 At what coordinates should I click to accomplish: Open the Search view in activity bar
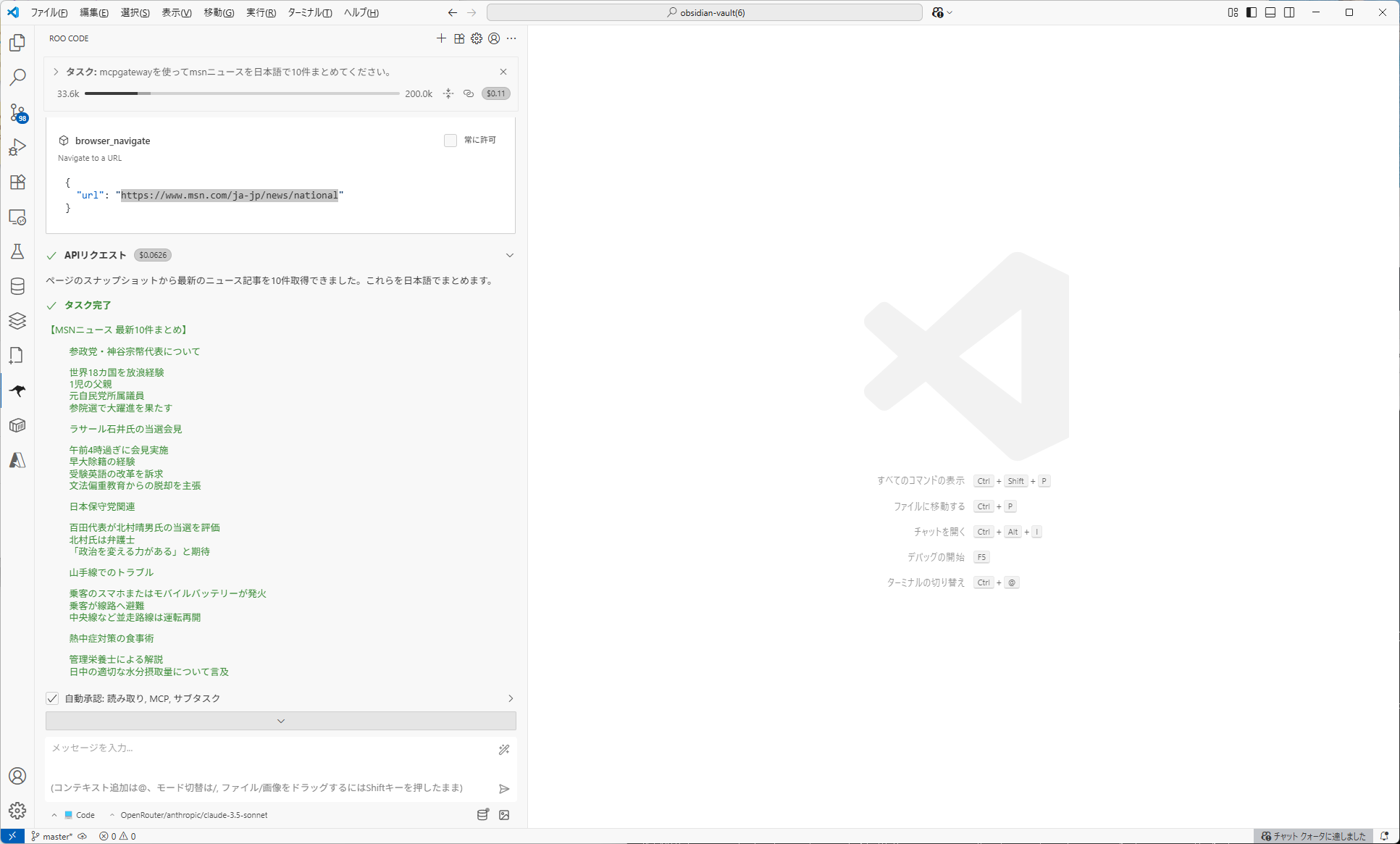point(17,77)
